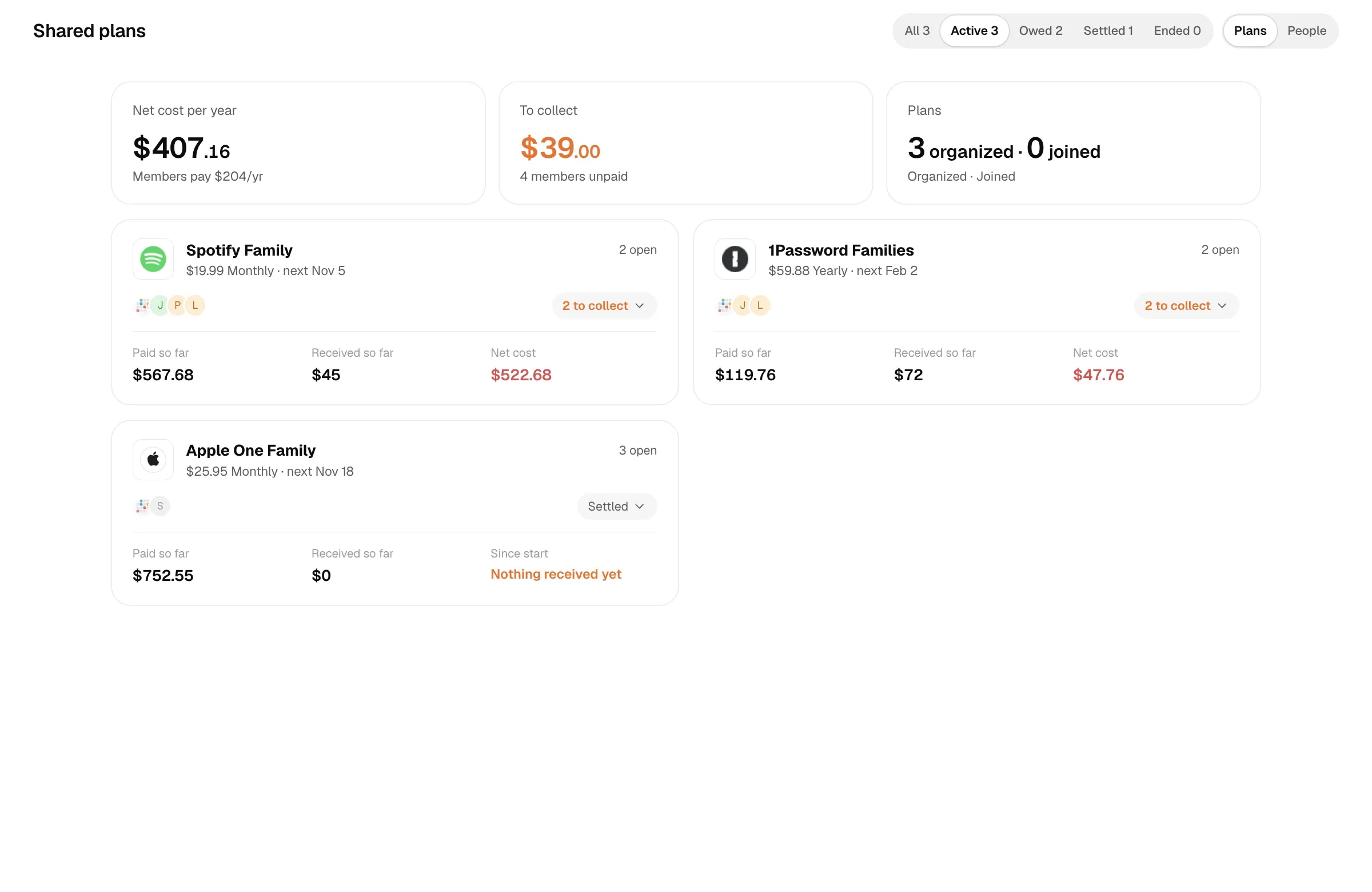Image resolution: width=1372 pixels, height=892 pixels.
Task: Expand 1Password Families' 2 to collect dropdown
Action: click(1186, 305)
